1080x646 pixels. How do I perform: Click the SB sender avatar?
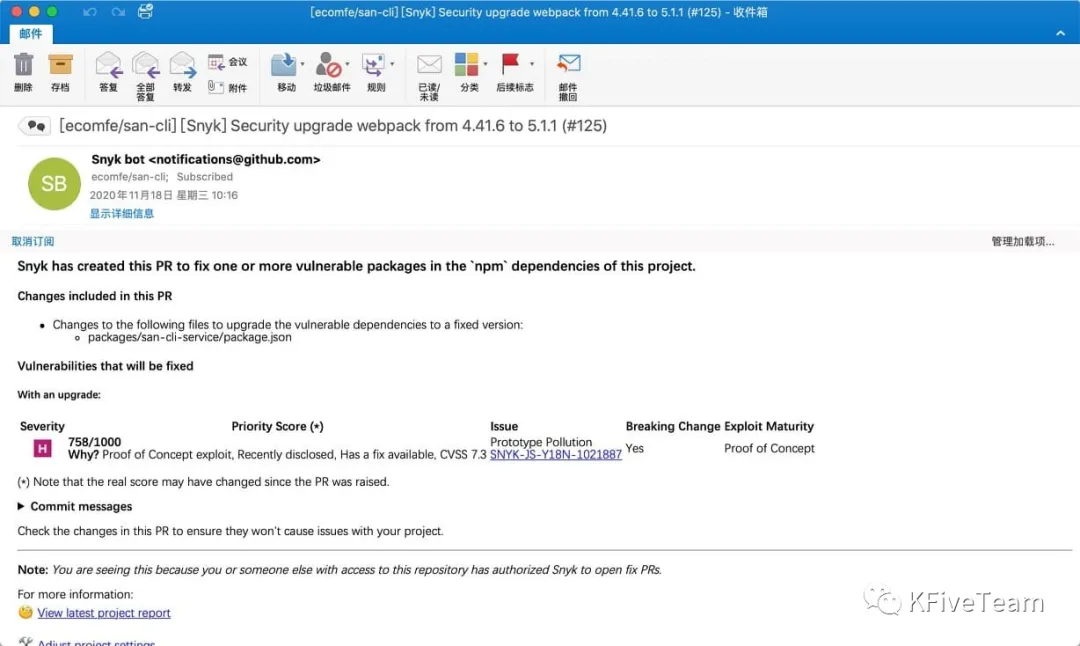tap(54, 184)
